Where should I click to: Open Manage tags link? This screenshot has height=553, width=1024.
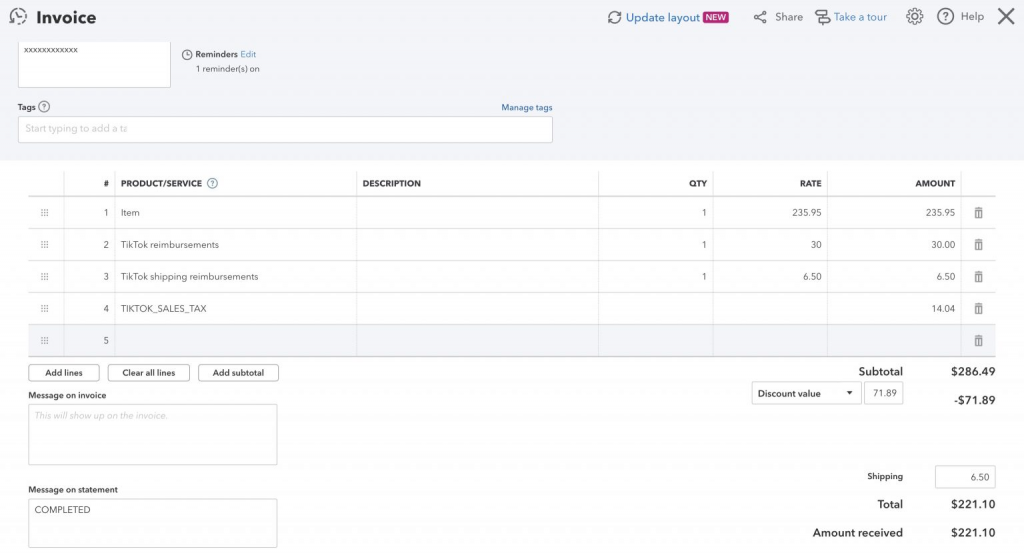point(526,107)
